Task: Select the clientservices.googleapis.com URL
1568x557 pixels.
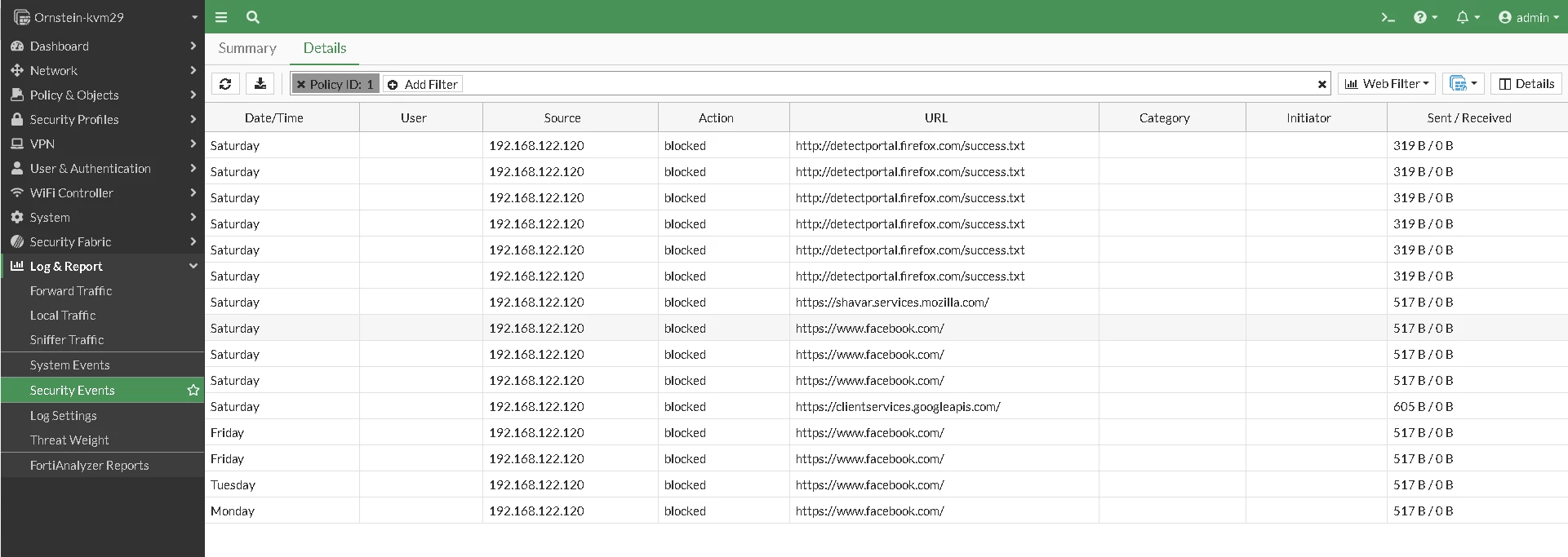Action: [x=898, y=407]
